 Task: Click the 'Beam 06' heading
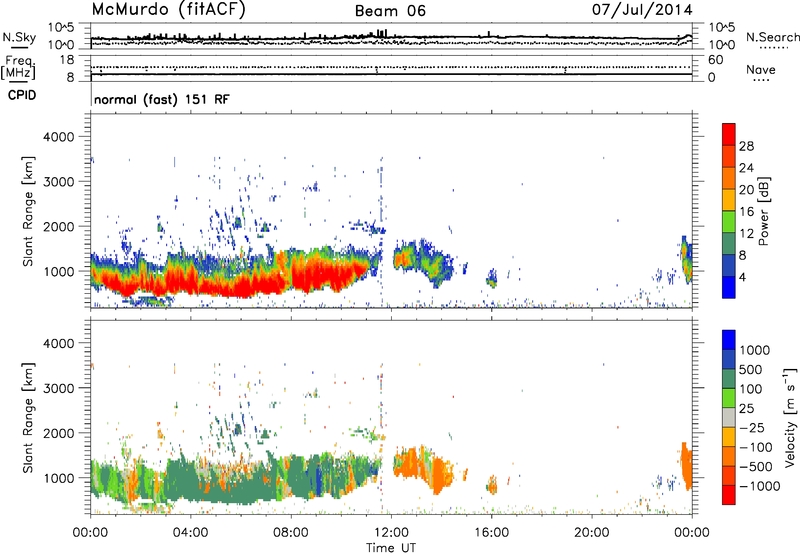point(390,11)
